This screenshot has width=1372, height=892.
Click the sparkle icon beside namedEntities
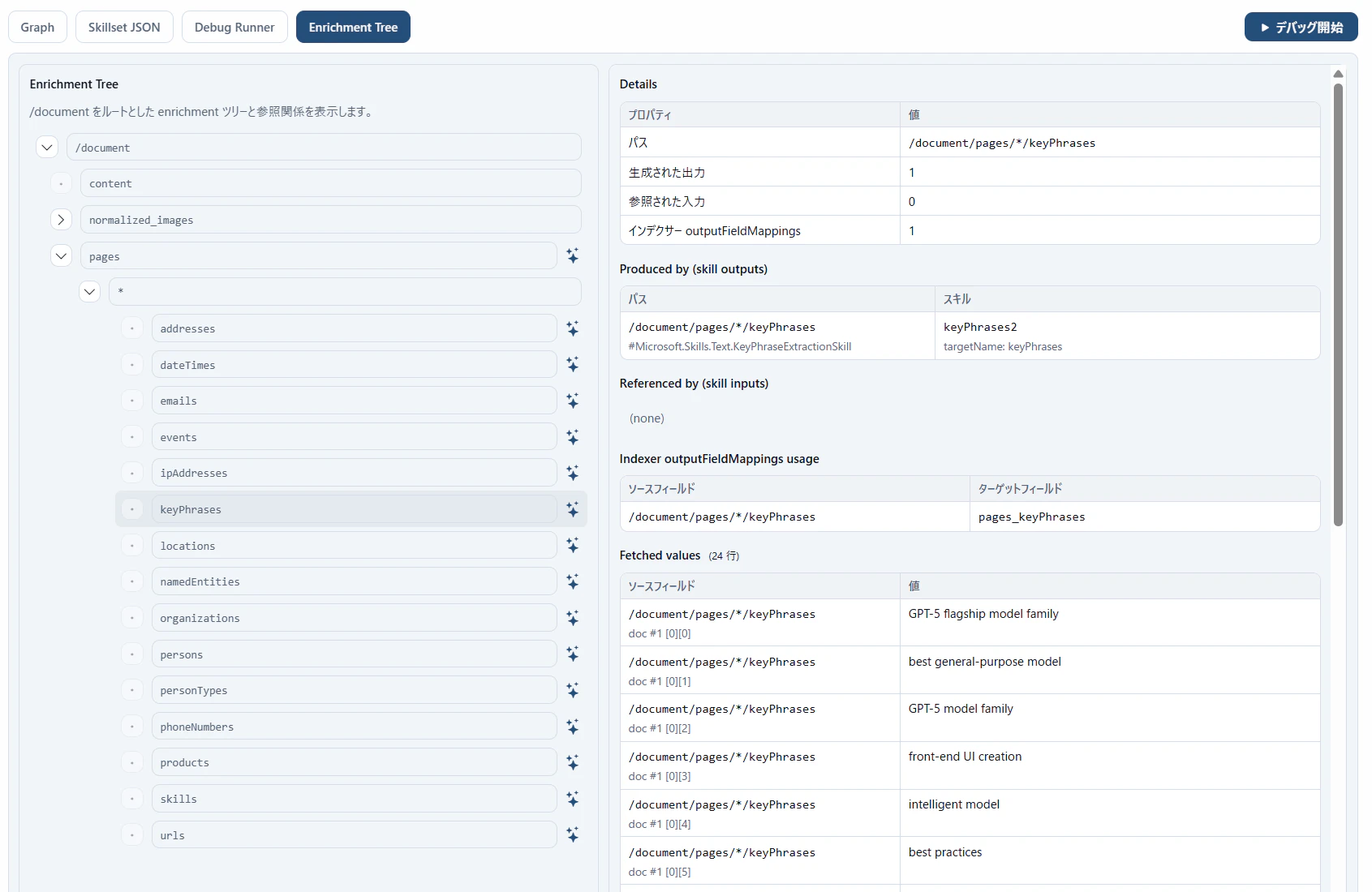pyautogui.click(x=573, y=581)
